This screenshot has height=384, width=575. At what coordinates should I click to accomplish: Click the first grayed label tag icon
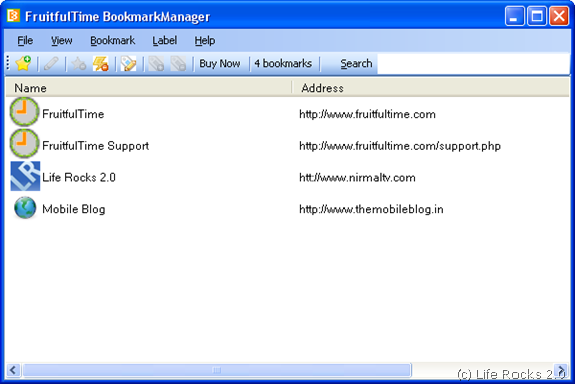coord(156,63)
